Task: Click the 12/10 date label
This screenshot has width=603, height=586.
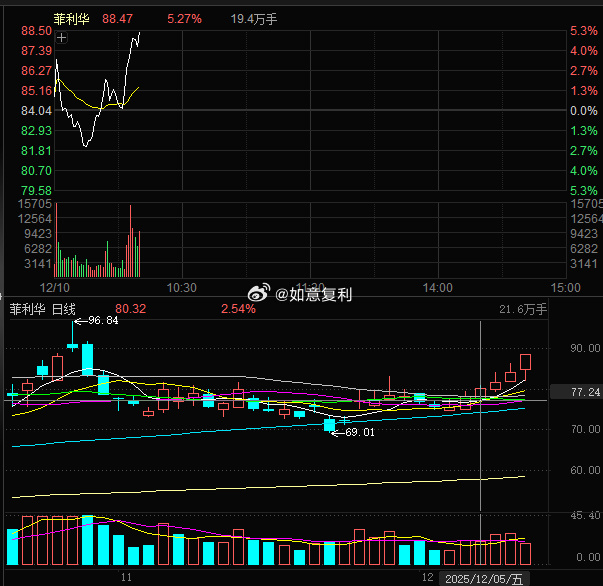Action: coord(55,288)
